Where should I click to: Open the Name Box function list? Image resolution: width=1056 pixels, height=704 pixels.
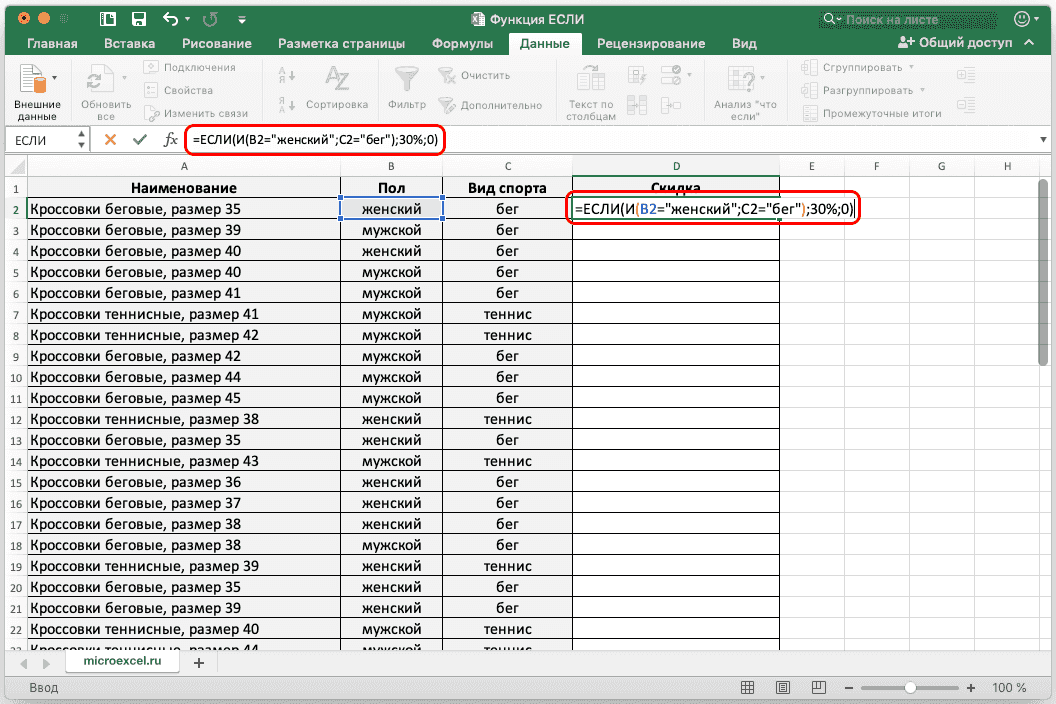pos(82,140)
